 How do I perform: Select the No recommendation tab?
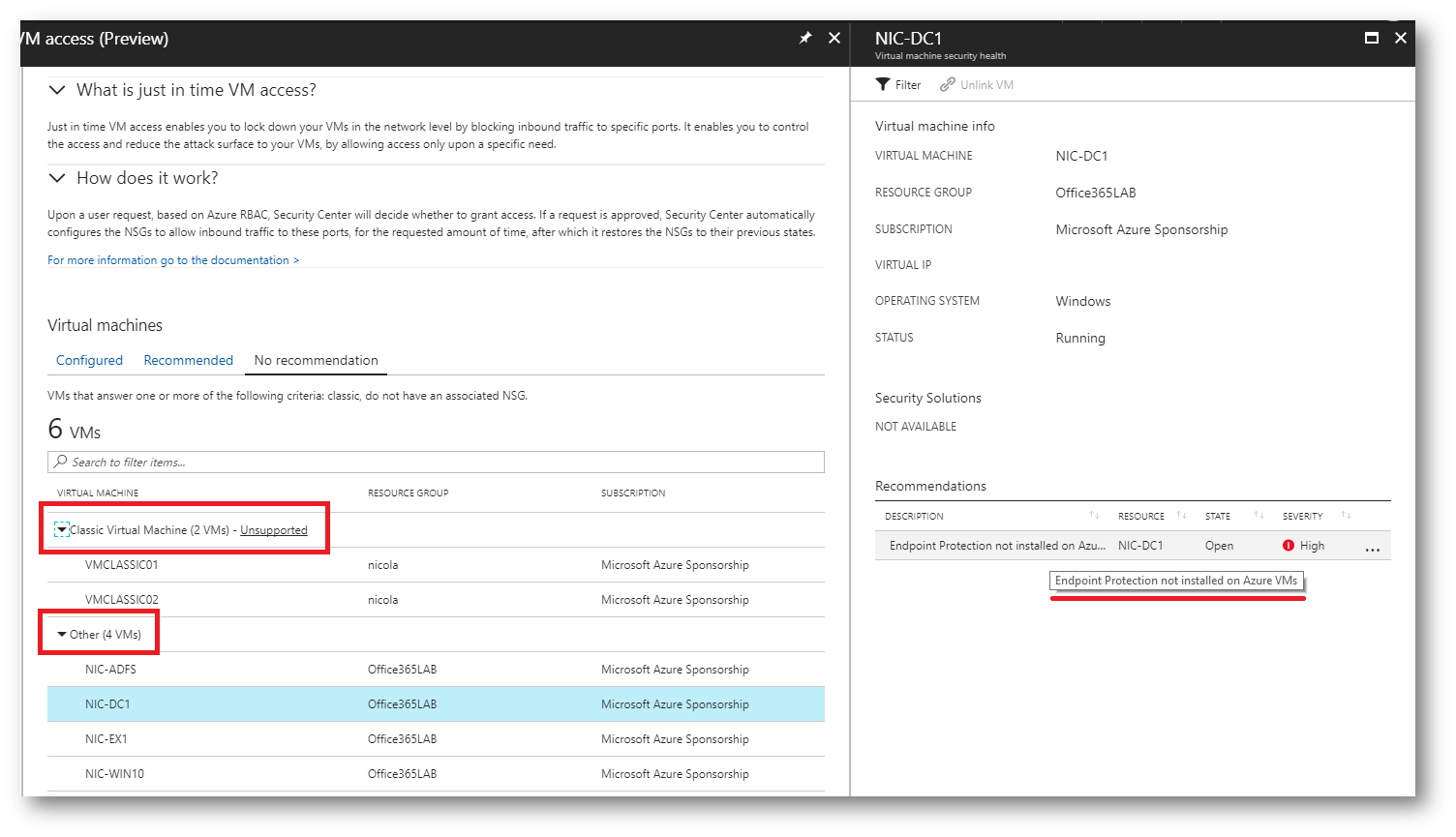[316, 360]
